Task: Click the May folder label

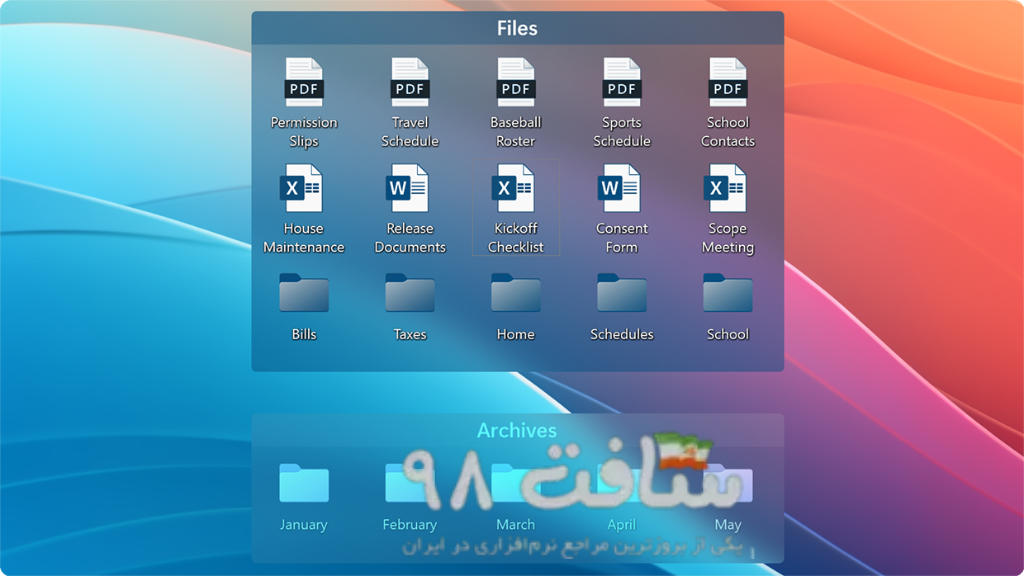Action: (728, 524)
